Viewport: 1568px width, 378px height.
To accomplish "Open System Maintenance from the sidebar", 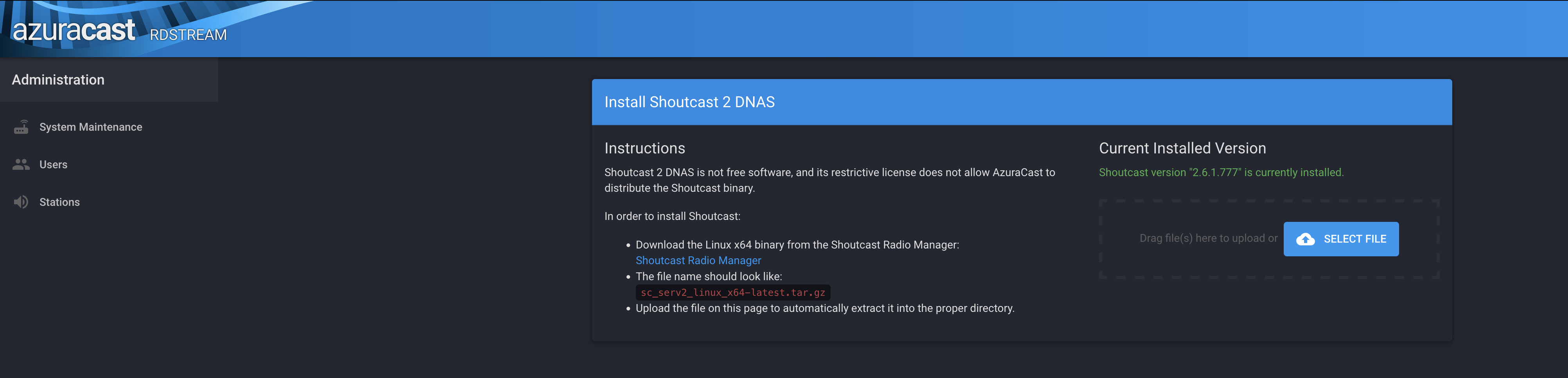I will [91, 127].
